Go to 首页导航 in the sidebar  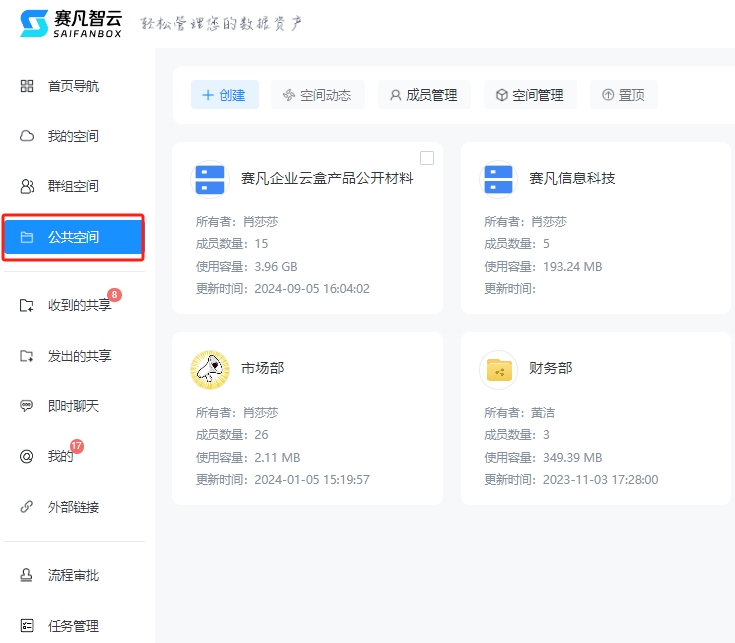click(x=73, y=86)
